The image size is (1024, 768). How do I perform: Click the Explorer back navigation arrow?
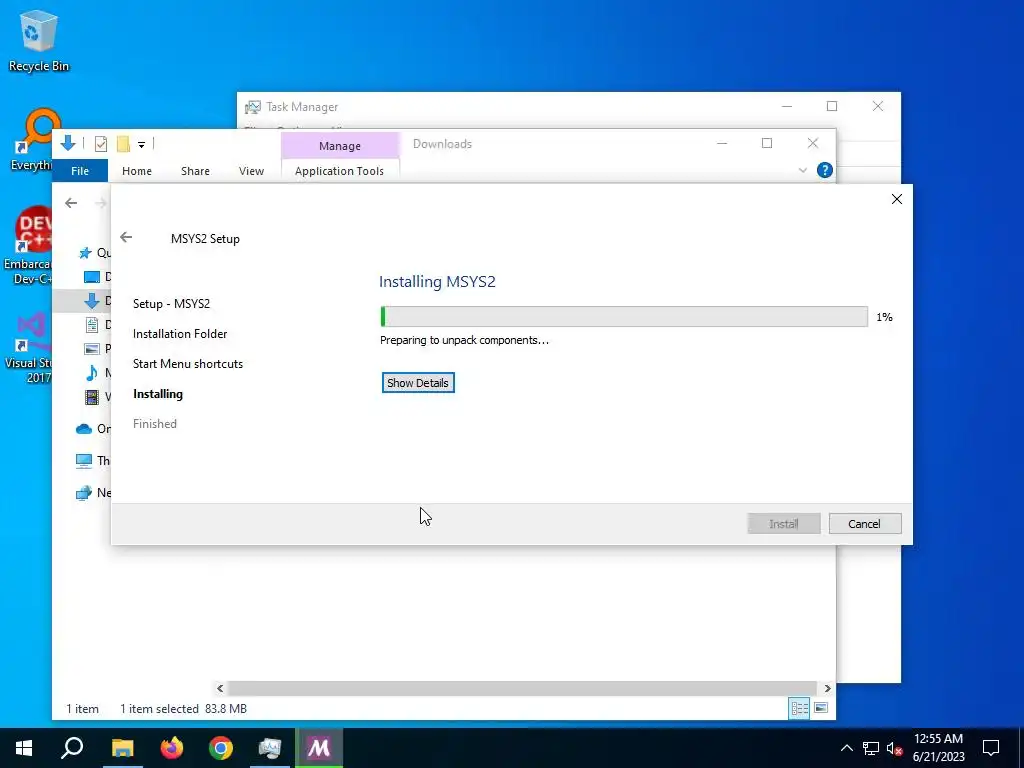click(71, 203)
